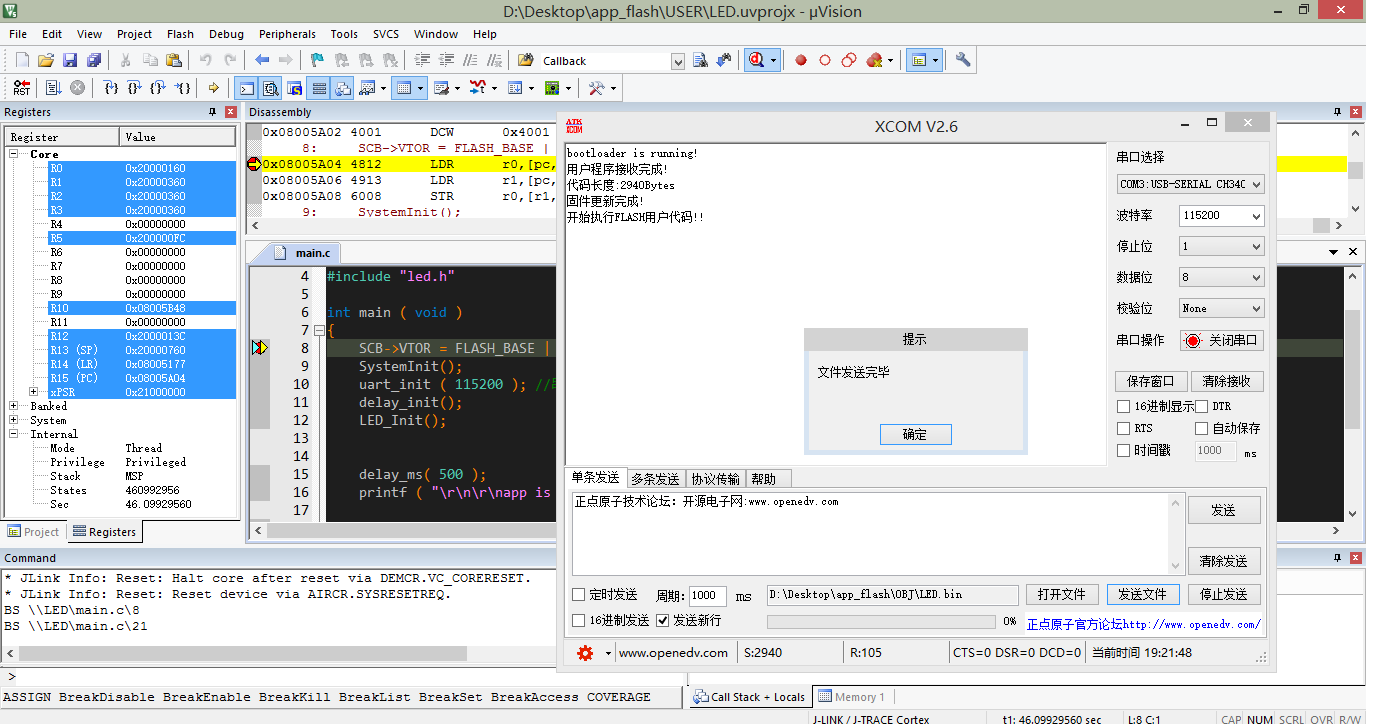
Task: Check the 16进制显示 checkbox
Action: (1124, 407)
